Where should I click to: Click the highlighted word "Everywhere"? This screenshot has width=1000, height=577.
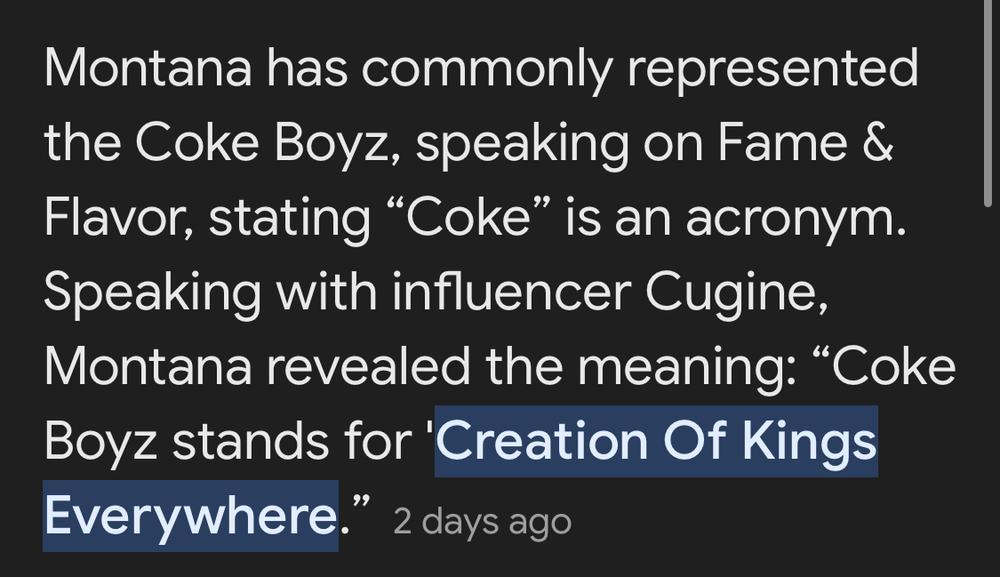191,515
